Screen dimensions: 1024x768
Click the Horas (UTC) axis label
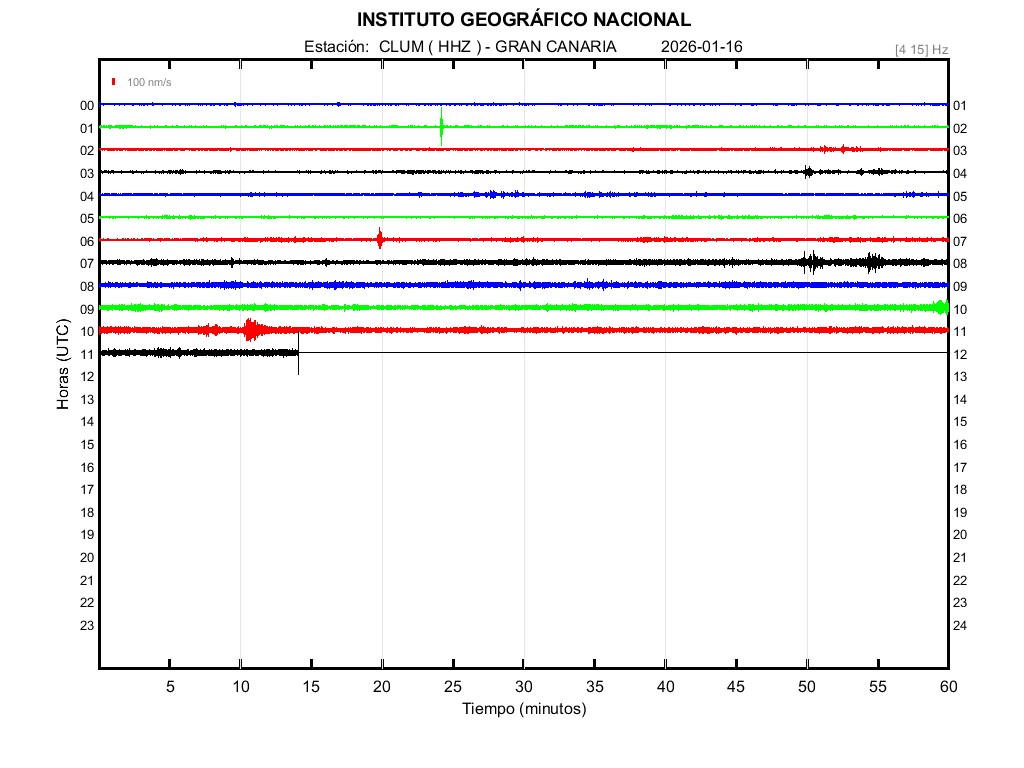click(x=63, y=365)
